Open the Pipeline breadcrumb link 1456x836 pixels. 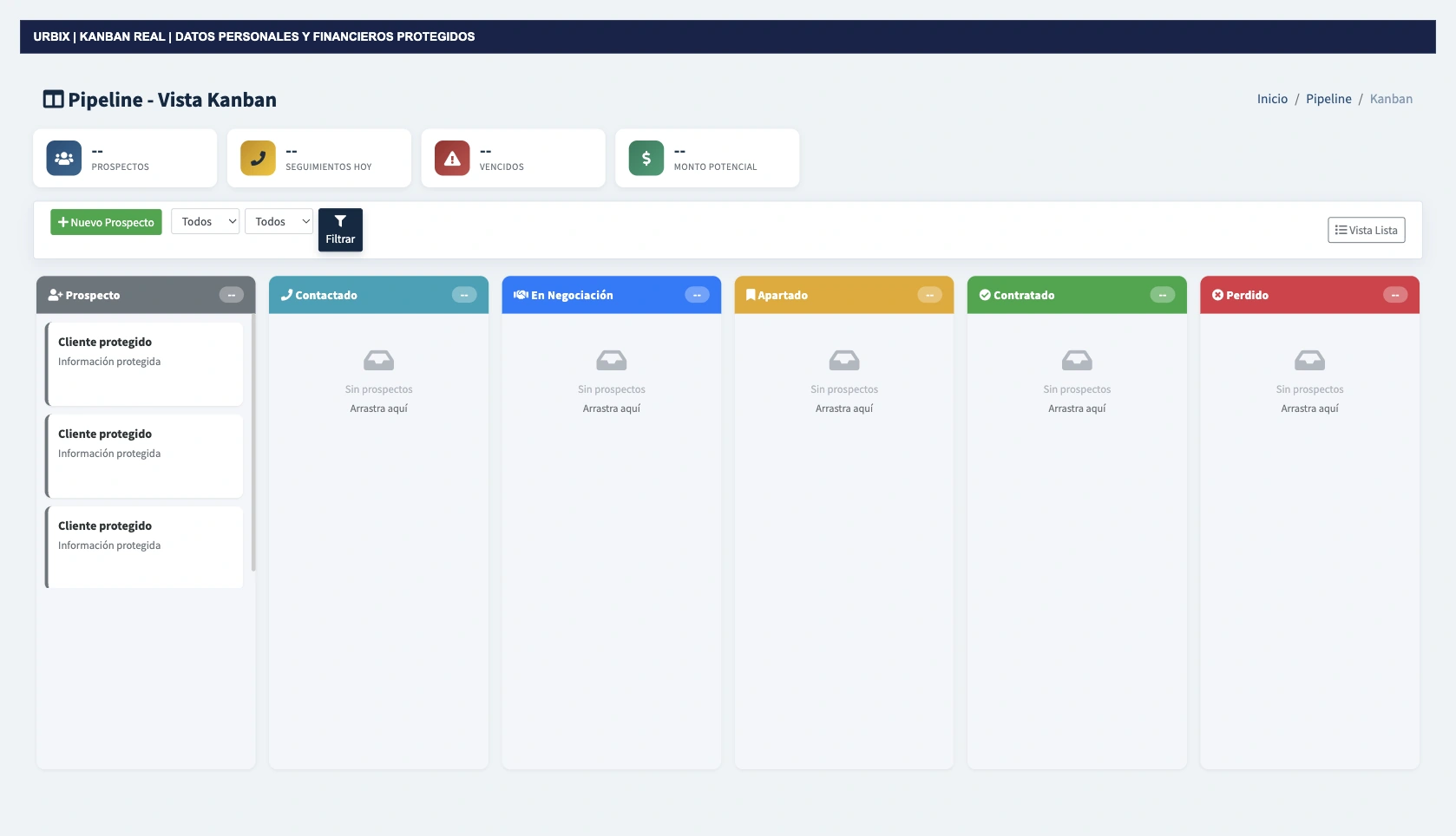pos(1329,99)
